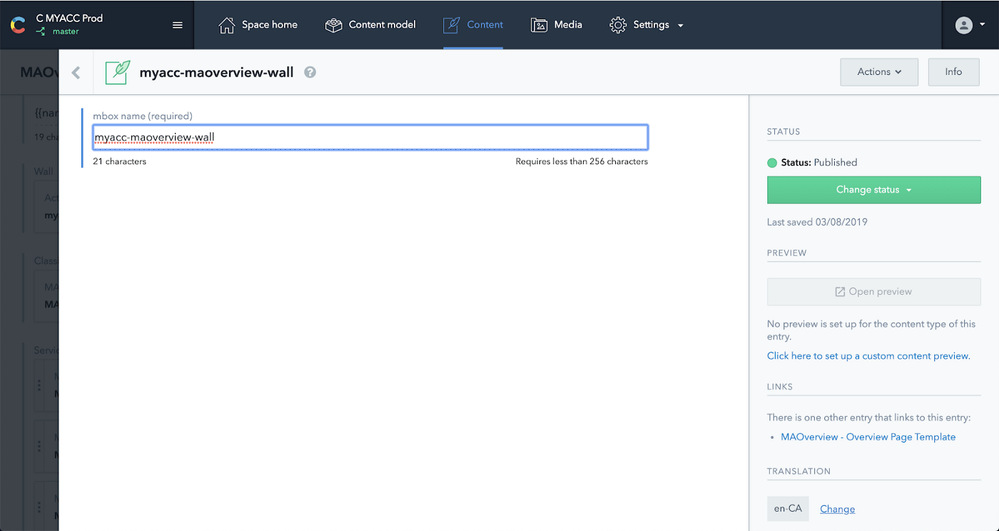Expand the Settings menu arrow
This screenshot has height=531, width=999.
[681, 26]
